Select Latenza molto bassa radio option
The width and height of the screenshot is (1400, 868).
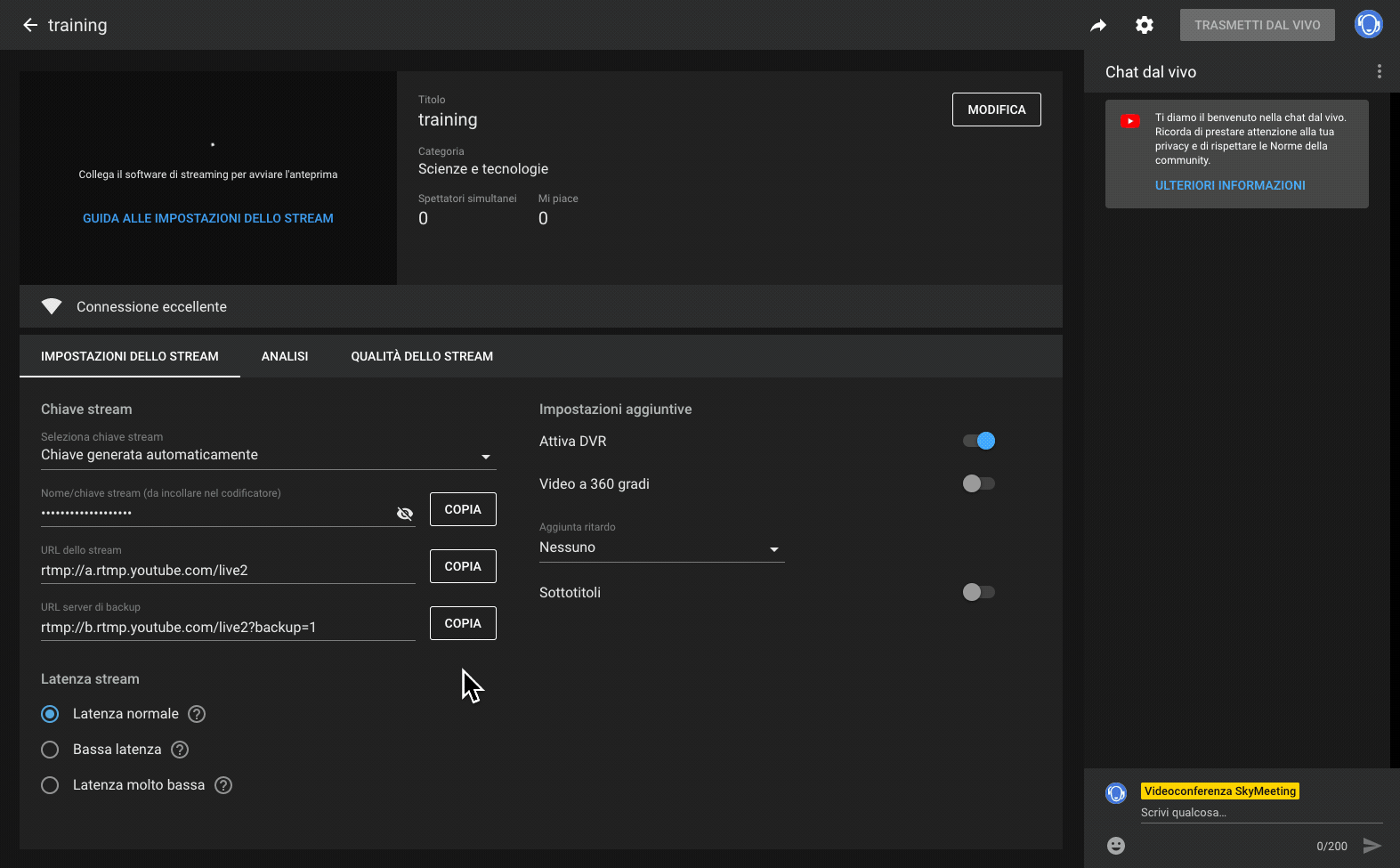(50, 785)
